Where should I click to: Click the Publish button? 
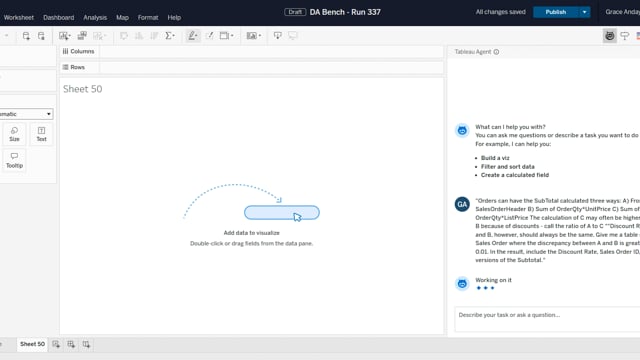[x=556, y=12]
